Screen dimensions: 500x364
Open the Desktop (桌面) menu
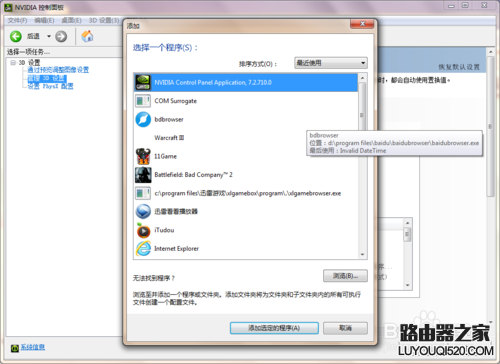(71, 21)
